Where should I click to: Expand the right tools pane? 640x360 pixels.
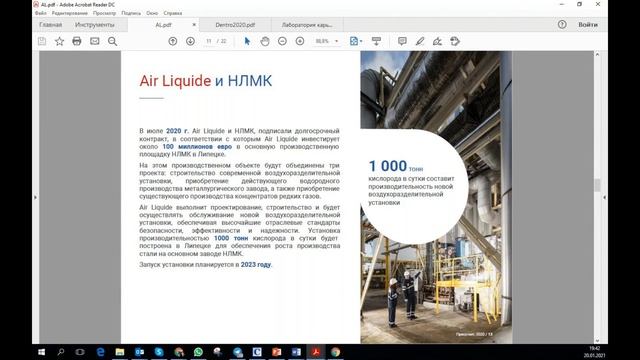tap(604, 197)
